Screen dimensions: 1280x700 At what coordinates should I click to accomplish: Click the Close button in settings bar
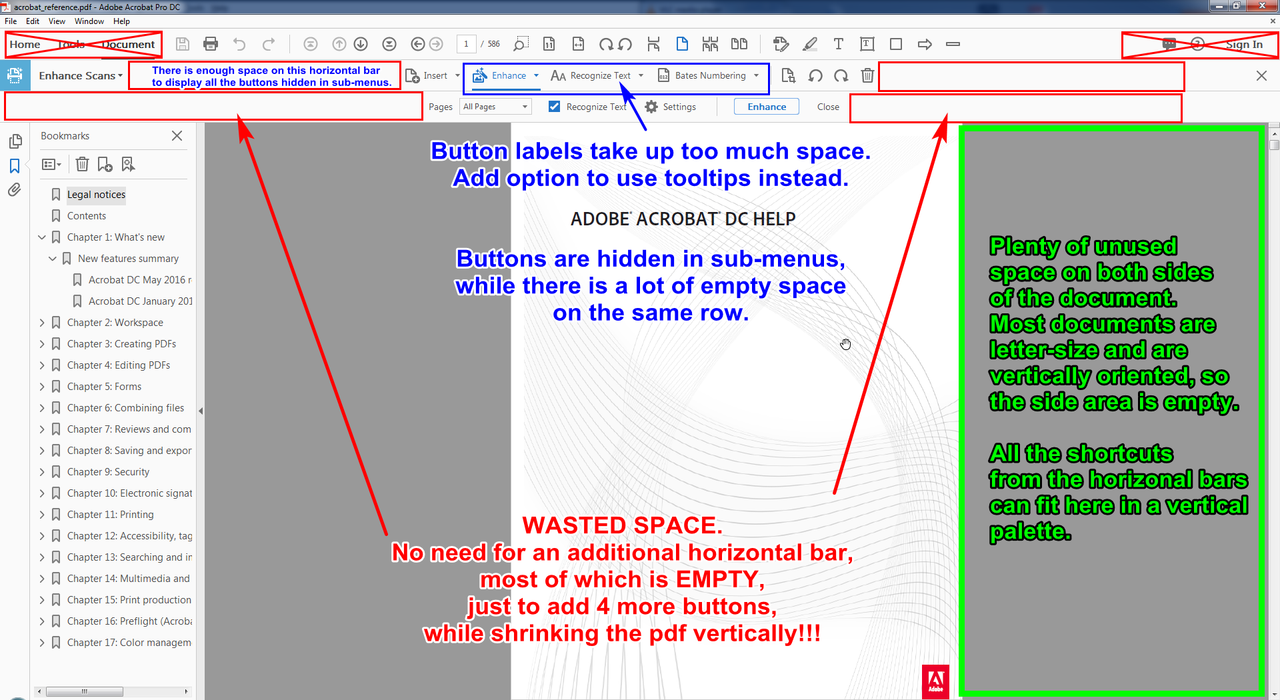pyautogui.click(x=828, y=107)
